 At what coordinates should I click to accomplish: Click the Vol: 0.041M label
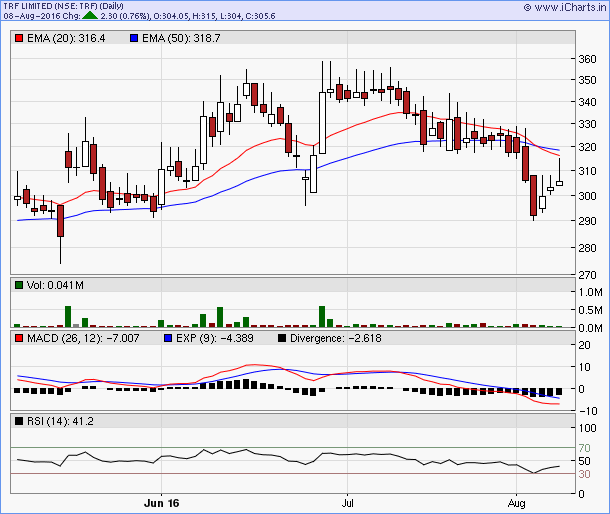[x=55, y=285]
